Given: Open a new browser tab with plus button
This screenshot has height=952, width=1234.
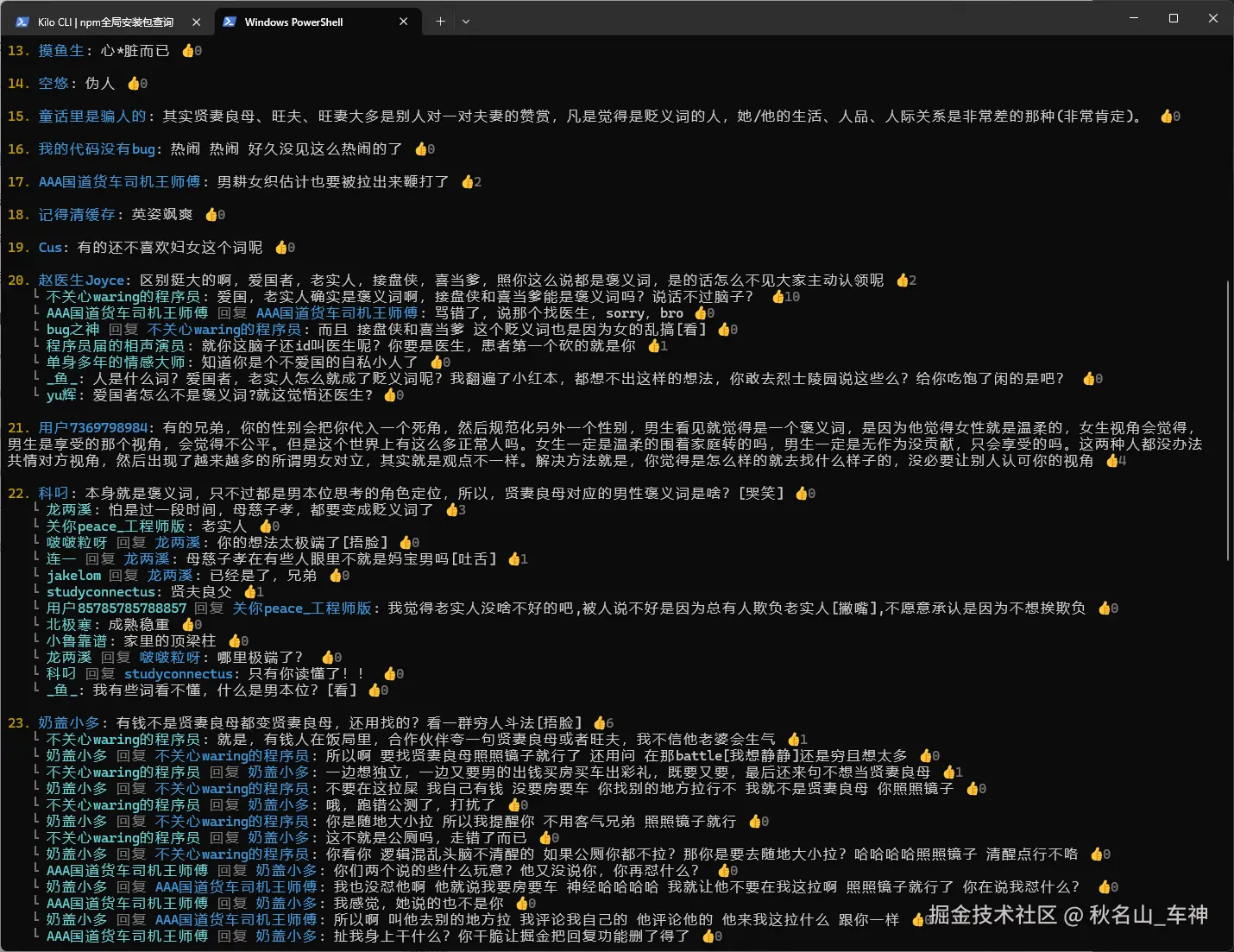Looking at the screenshot, I should pos(440,21).
